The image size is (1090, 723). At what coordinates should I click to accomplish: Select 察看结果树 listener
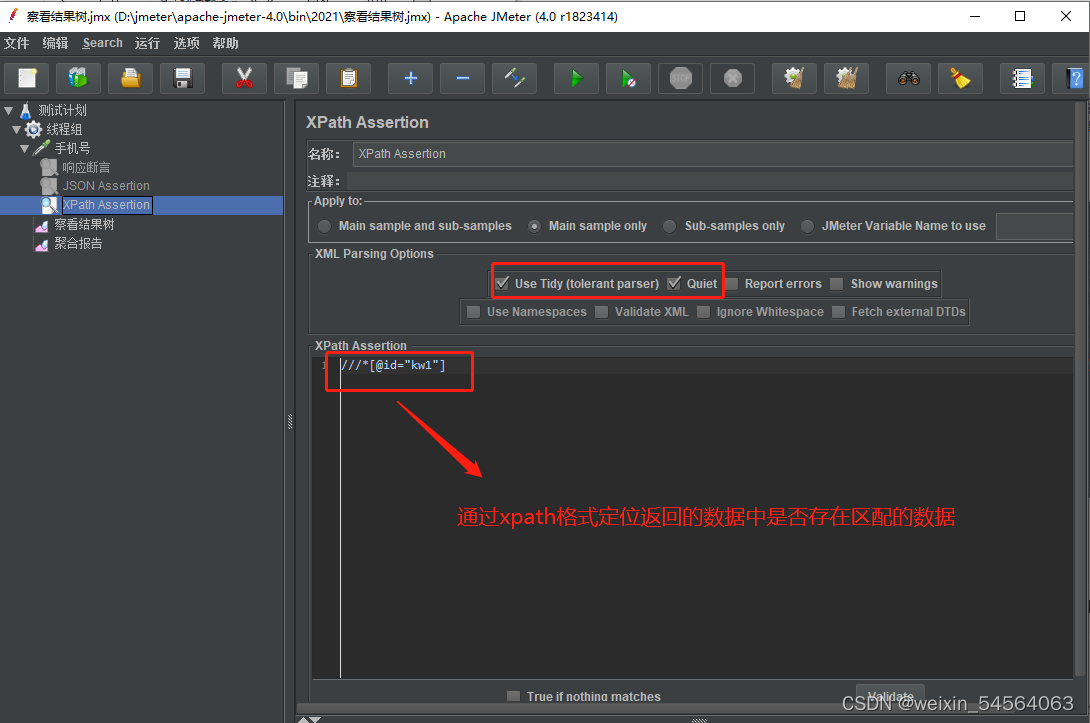pos(84,224)
